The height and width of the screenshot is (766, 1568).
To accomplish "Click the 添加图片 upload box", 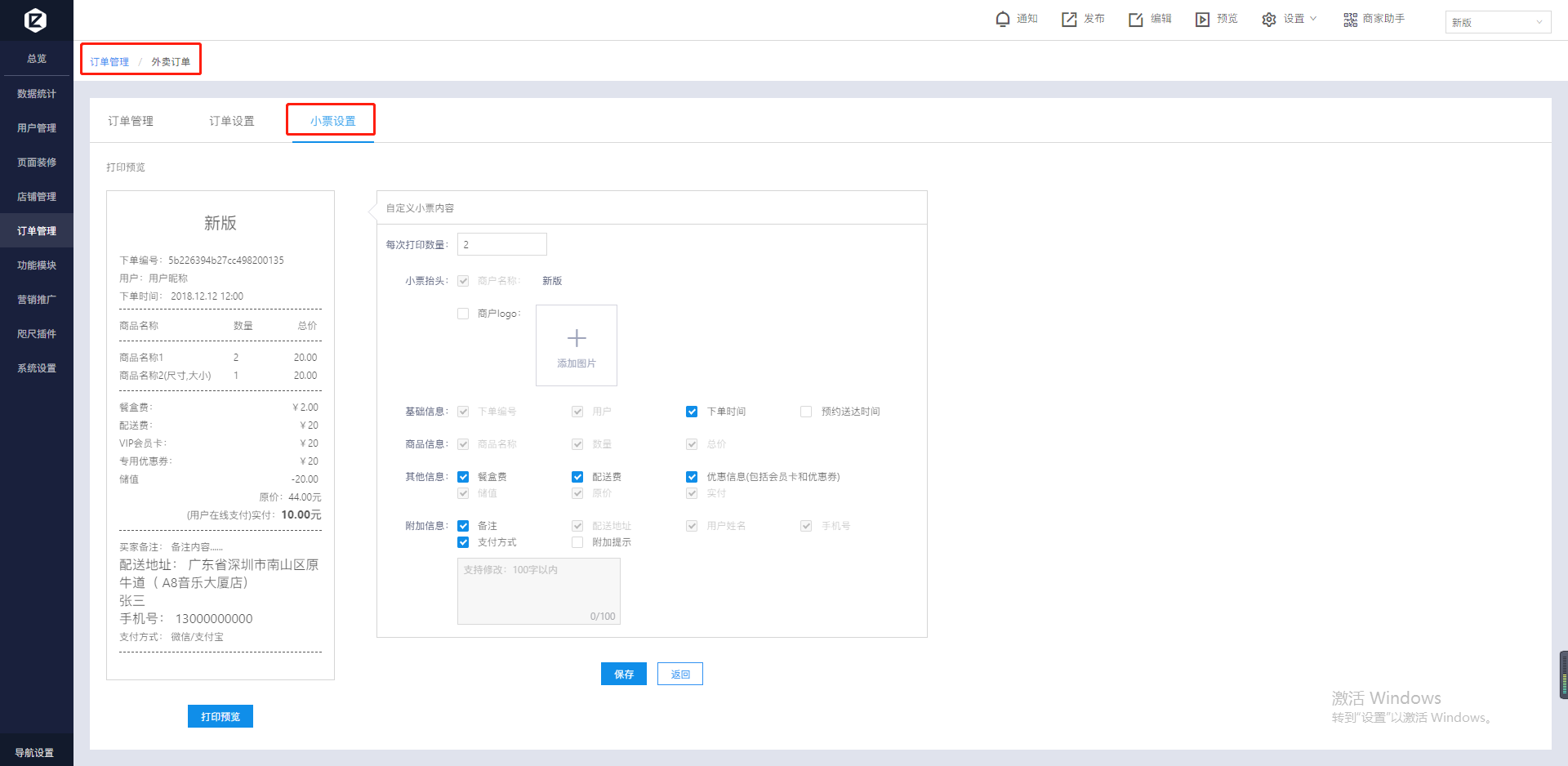I will click(577, 345).
